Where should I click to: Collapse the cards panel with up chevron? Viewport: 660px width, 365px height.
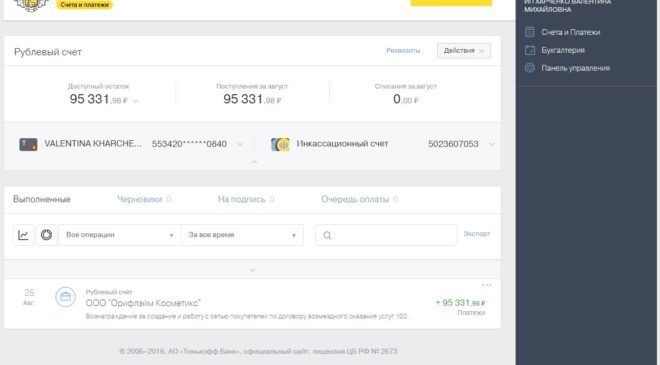click(254, 162)
